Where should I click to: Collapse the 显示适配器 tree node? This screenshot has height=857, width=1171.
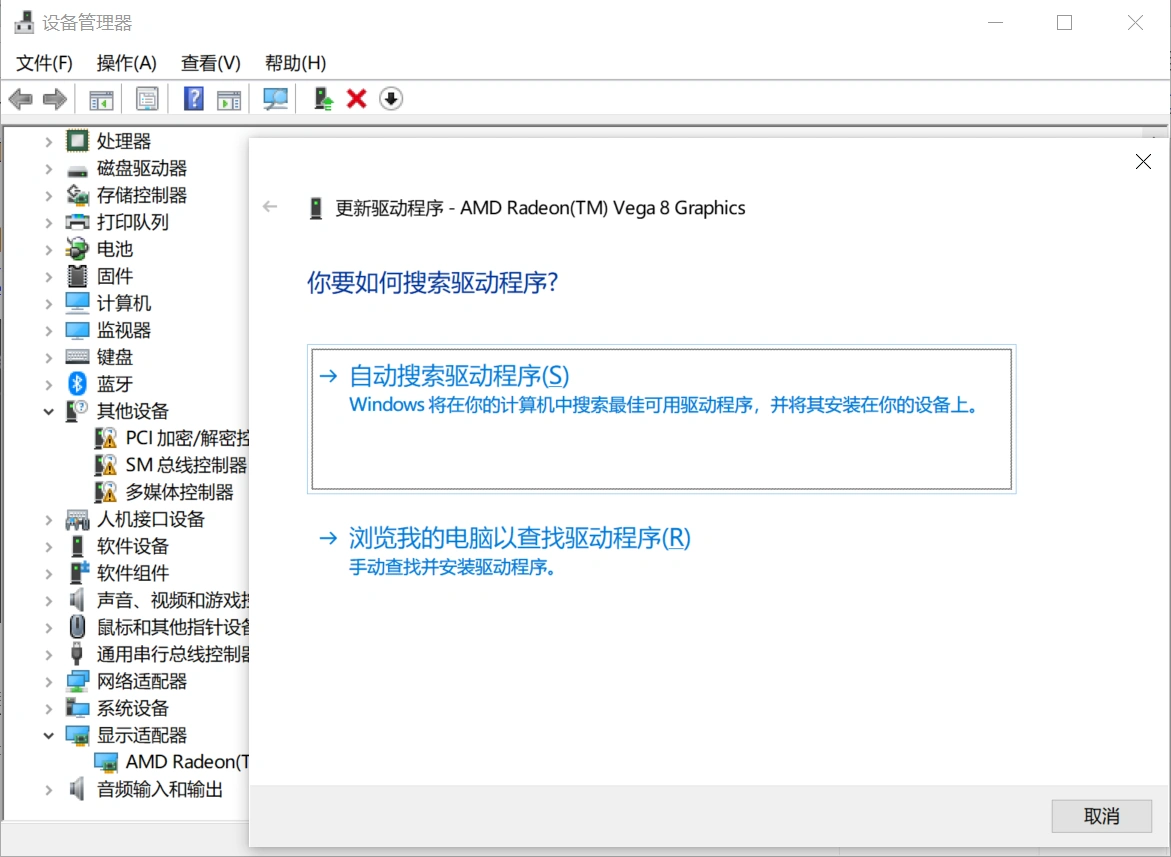click(49, 735)
